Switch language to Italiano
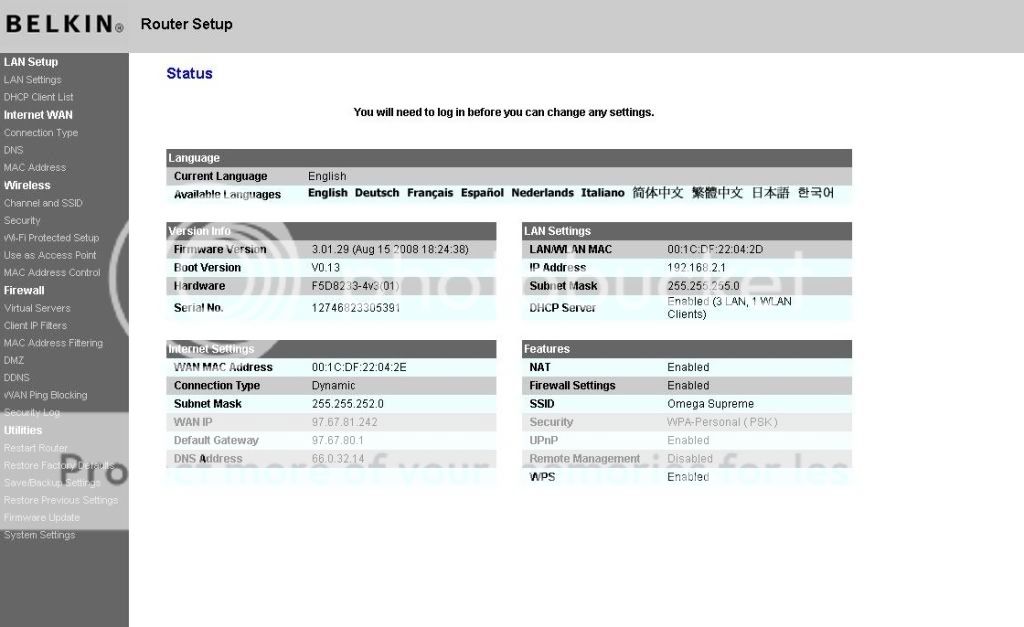 pyautogui.click(x=603, y=193)
